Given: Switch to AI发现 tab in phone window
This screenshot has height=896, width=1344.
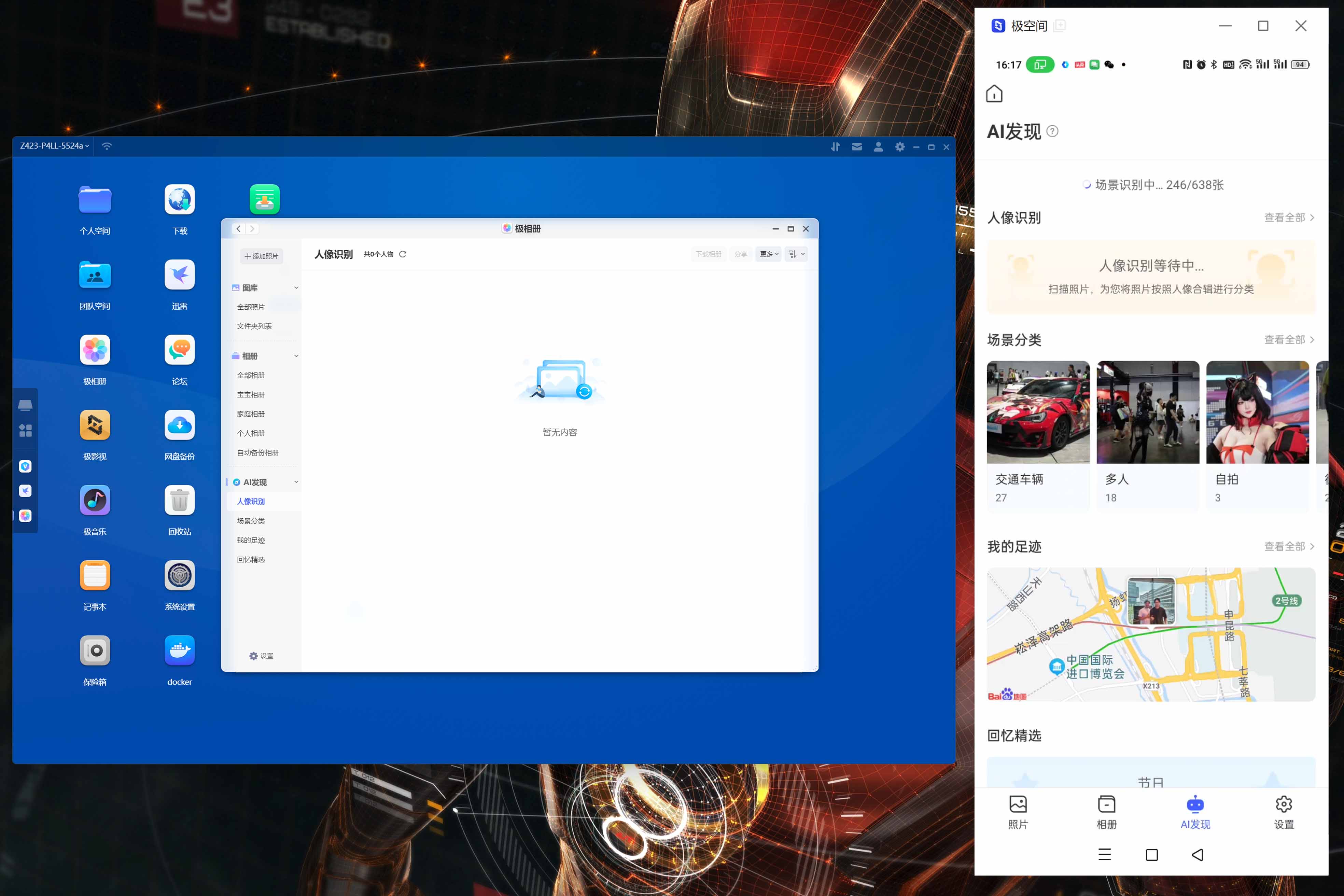Looking at the screenshot, I should point(1195,812).
